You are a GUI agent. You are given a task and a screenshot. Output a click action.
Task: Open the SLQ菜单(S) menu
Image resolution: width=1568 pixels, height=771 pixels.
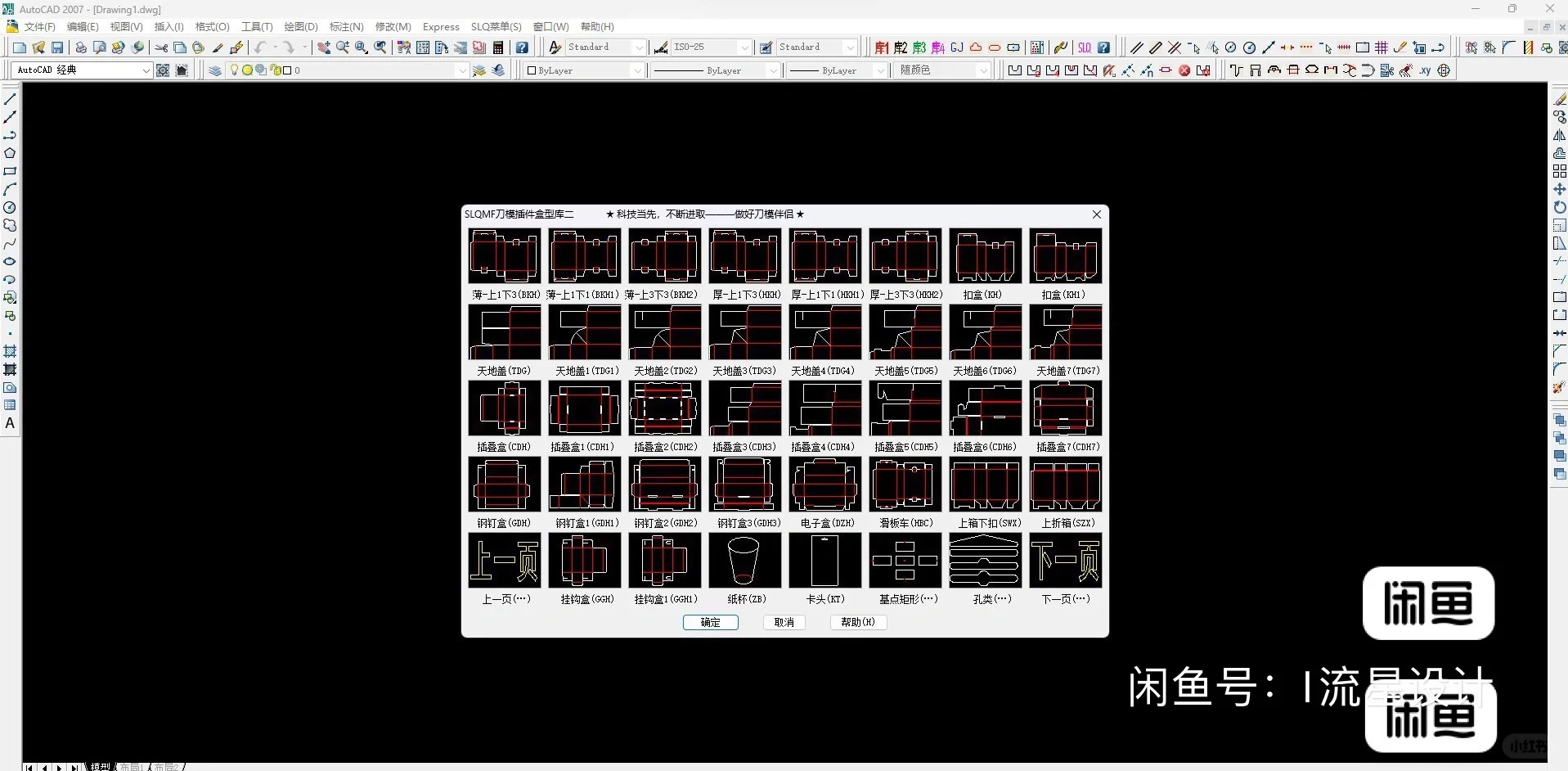496,27
